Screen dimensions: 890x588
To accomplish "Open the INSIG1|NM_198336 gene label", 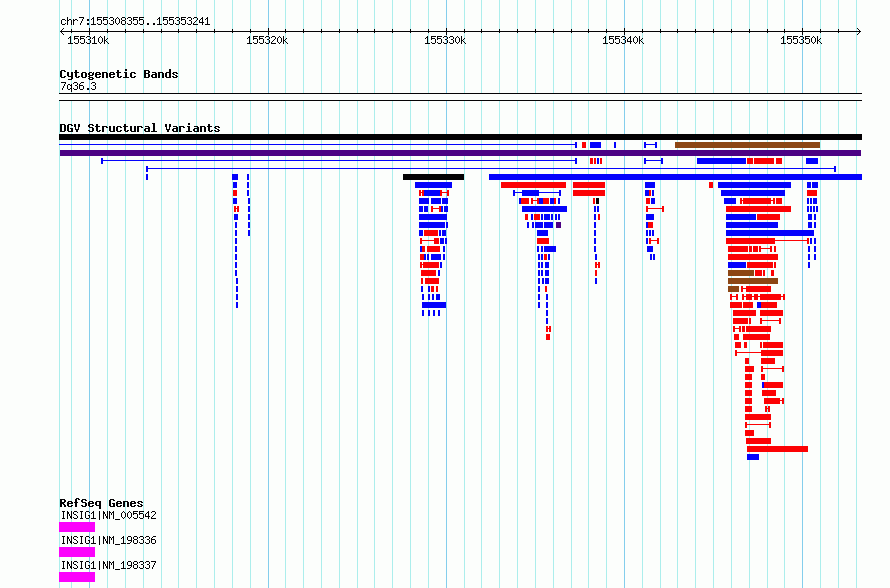I will [108, 540].
